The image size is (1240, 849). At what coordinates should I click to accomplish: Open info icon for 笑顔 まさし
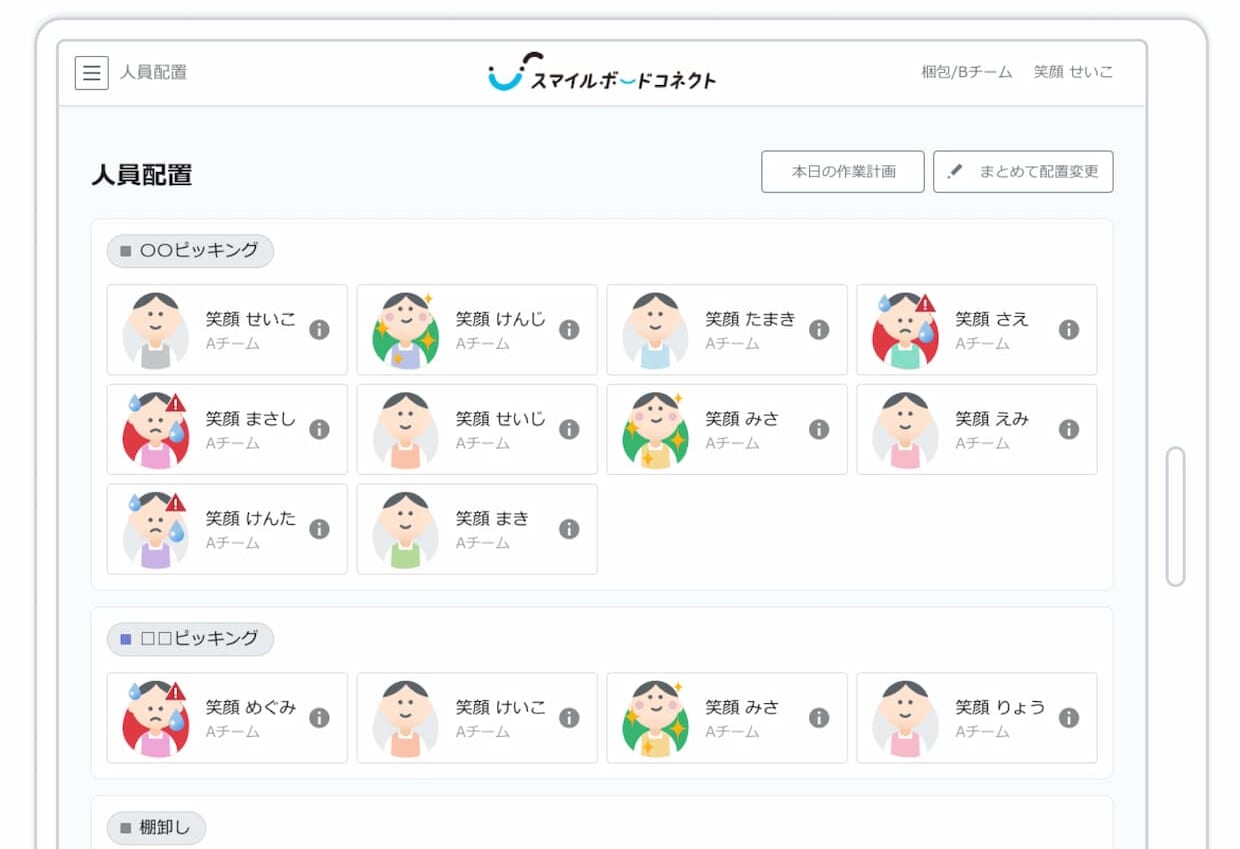[319, 430]
